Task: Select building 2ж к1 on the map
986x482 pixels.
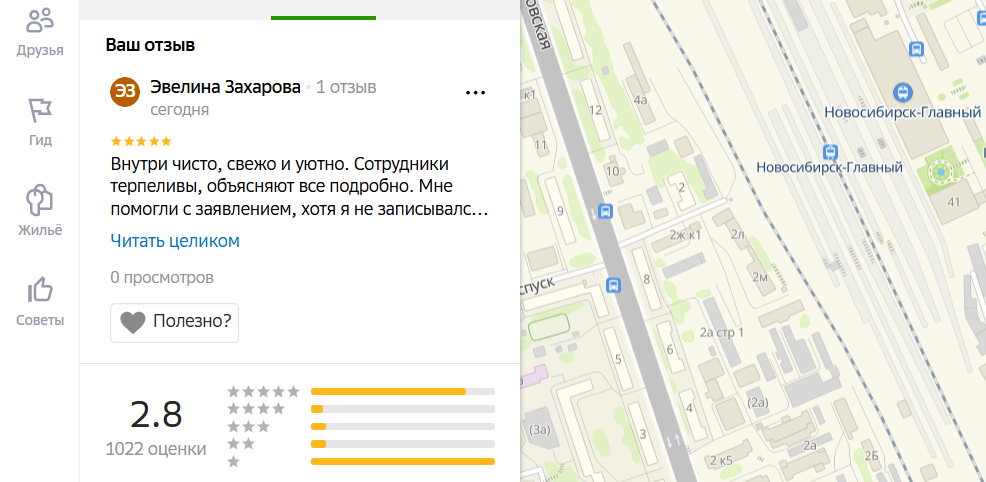Action: [685, 234]
